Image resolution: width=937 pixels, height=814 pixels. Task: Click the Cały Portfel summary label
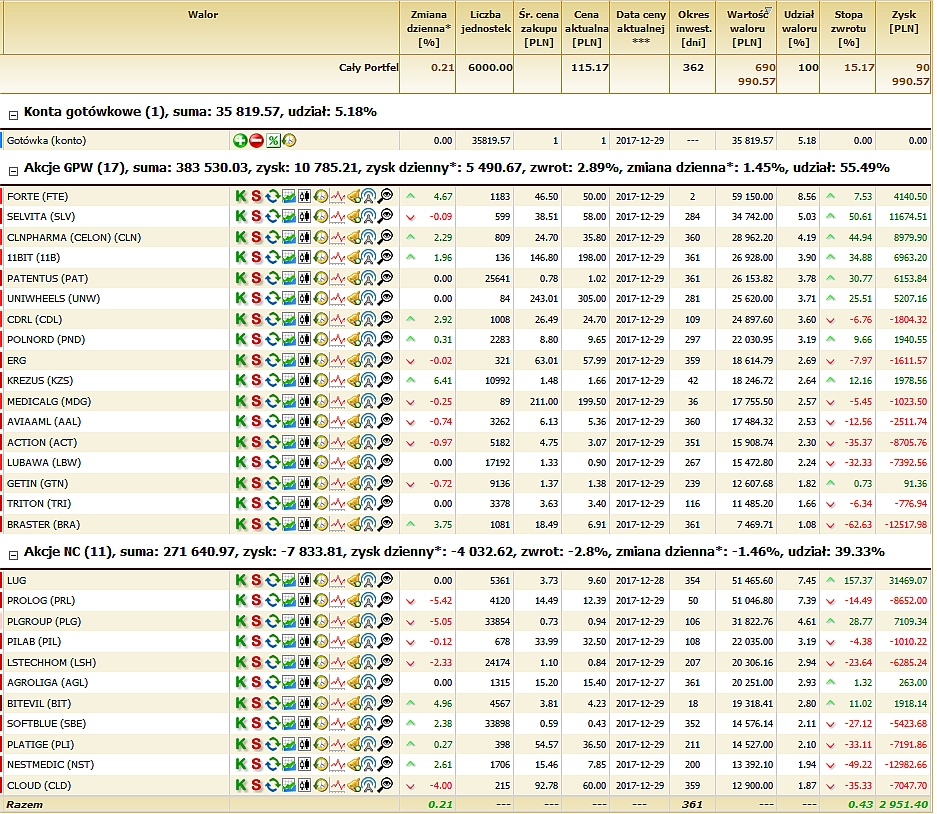click(368, 68)
